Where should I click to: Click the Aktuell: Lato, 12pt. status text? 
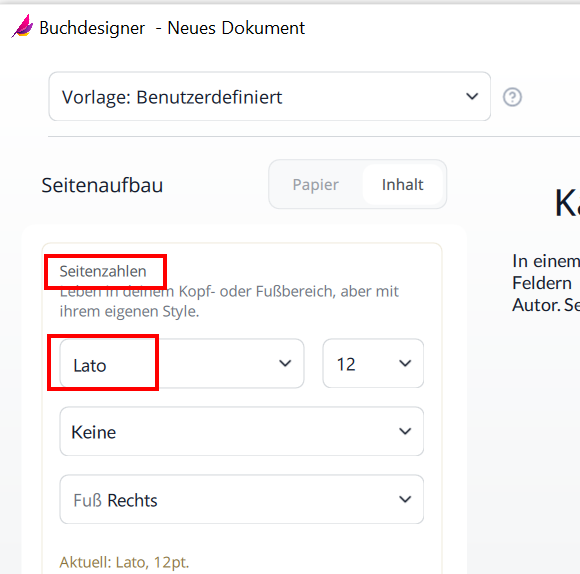pos(124,562)
